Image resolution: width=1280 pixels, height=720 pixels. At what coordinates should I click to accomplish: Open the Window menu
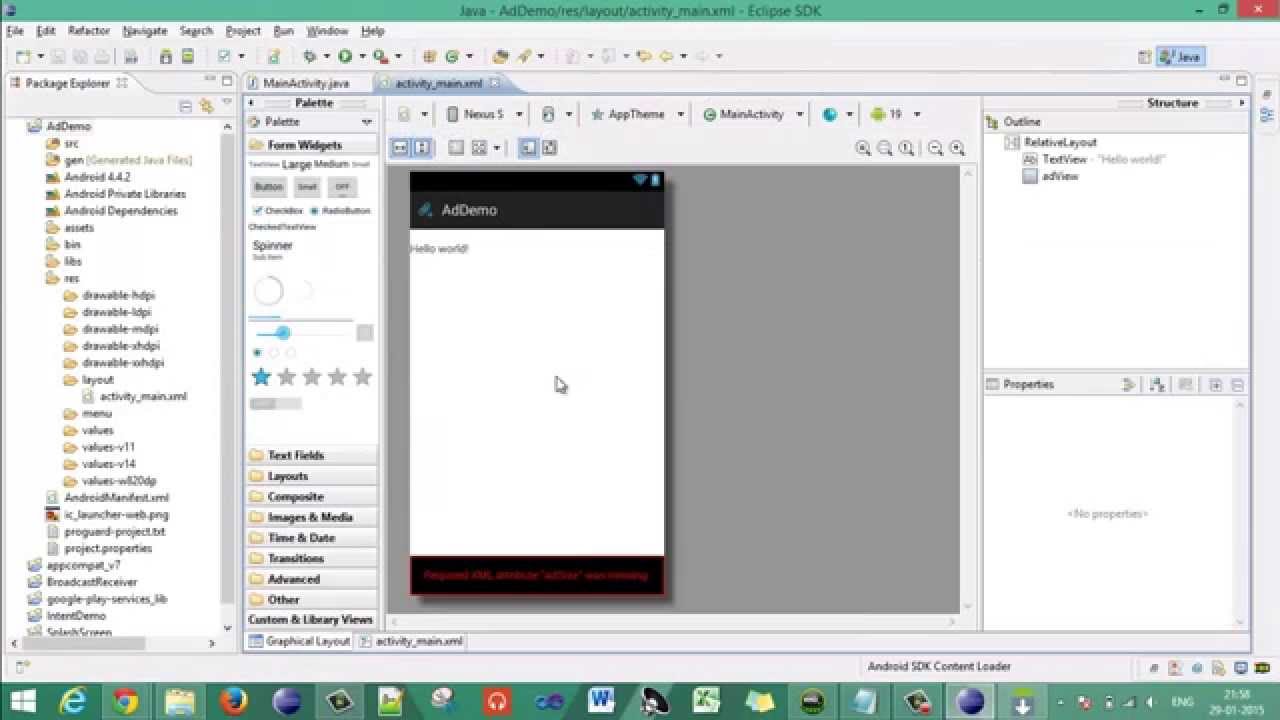(x=327, y=31)
